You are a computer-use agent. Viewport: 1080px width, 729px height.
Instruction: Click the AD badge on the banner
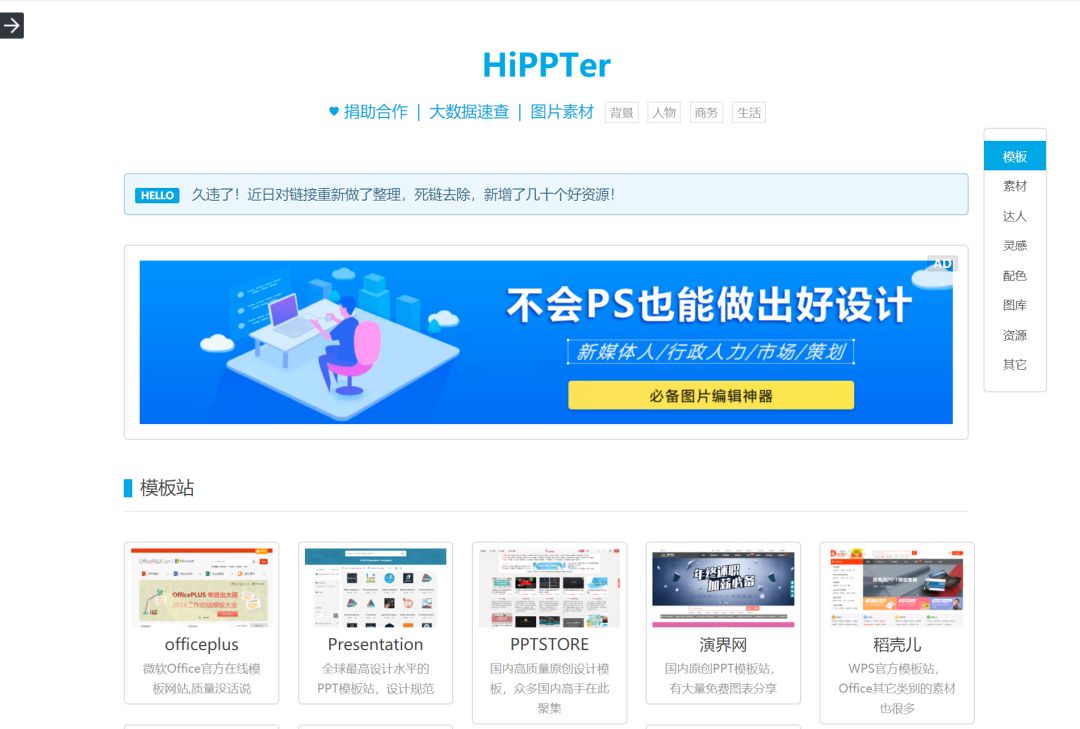[x=941, y=262]
